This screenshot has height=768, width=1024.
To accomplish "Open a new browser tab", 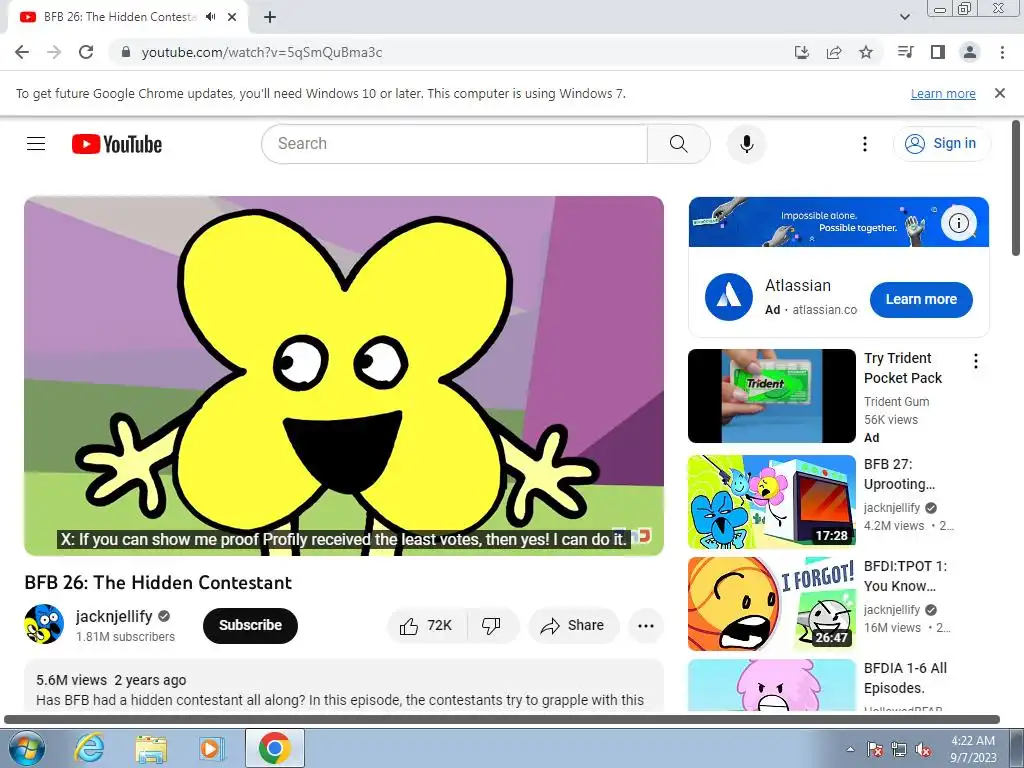I will pyautogui.click(x=270, y=17).
